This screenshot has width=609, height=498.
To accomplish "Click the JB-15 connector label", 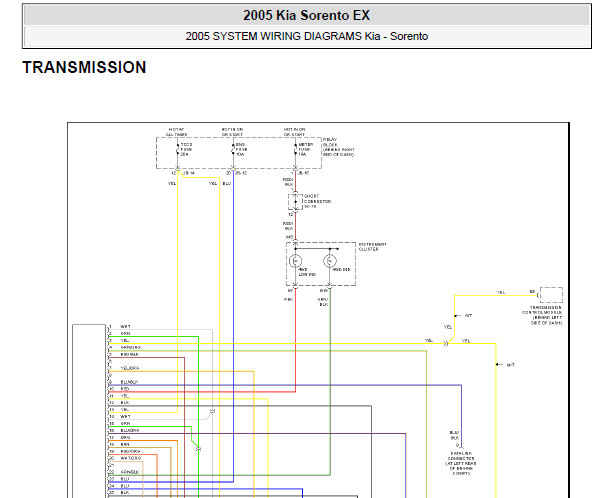I will pos(303,173).
